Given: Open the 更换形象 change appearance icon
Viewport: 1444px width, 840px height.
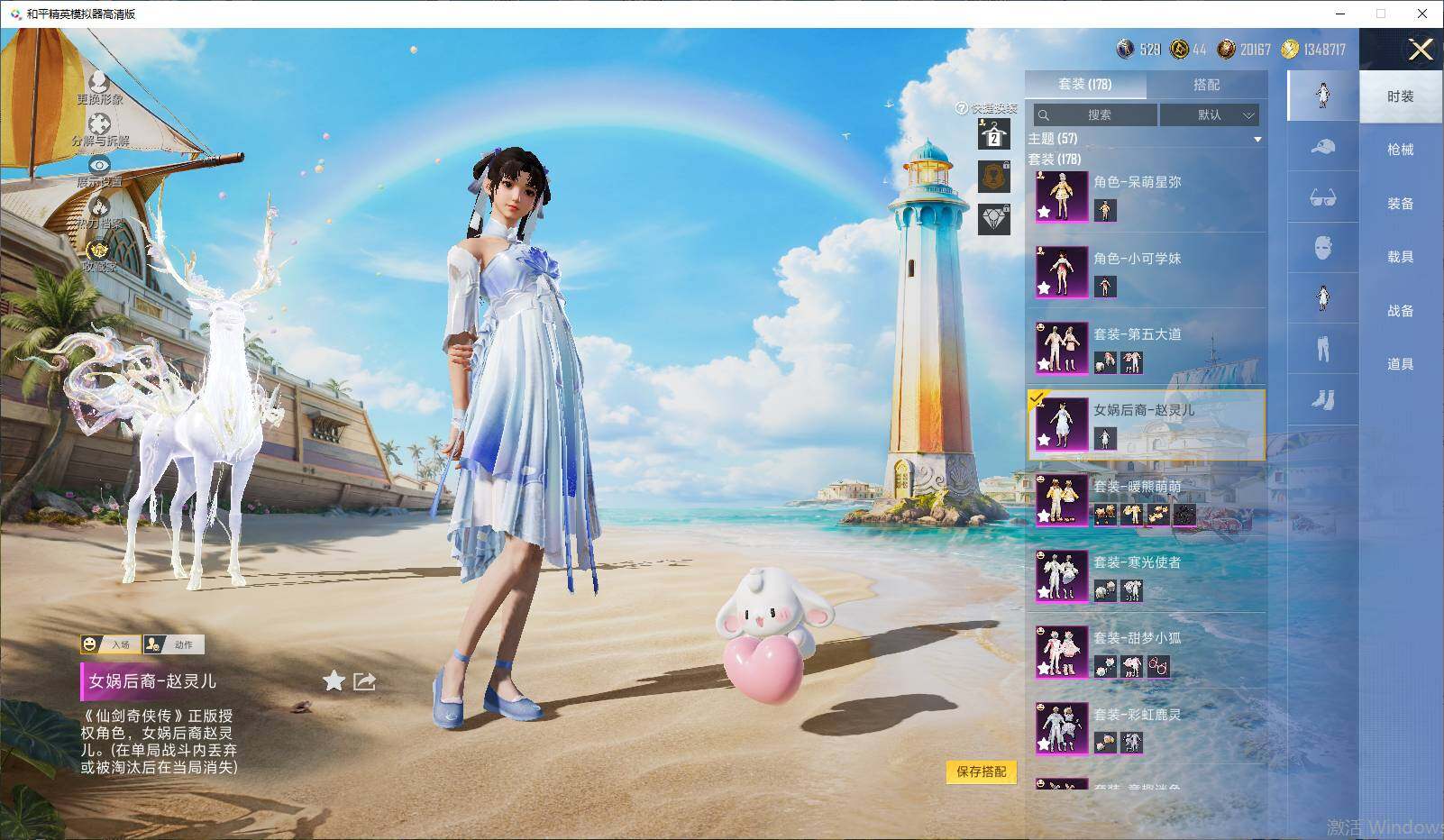Looking at the screenshot, I should click(99, 82).
